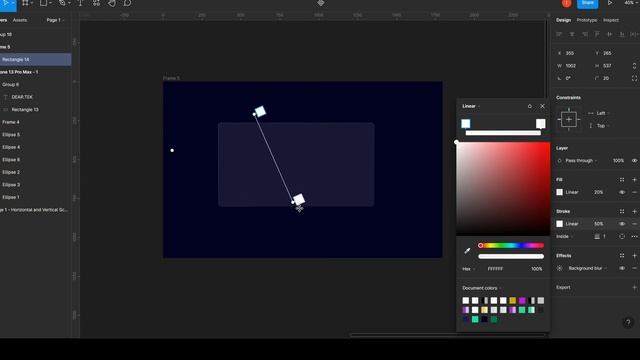Remove Background blur effect
The width and height of the screenshot is (640, 360).
(634, 268)
